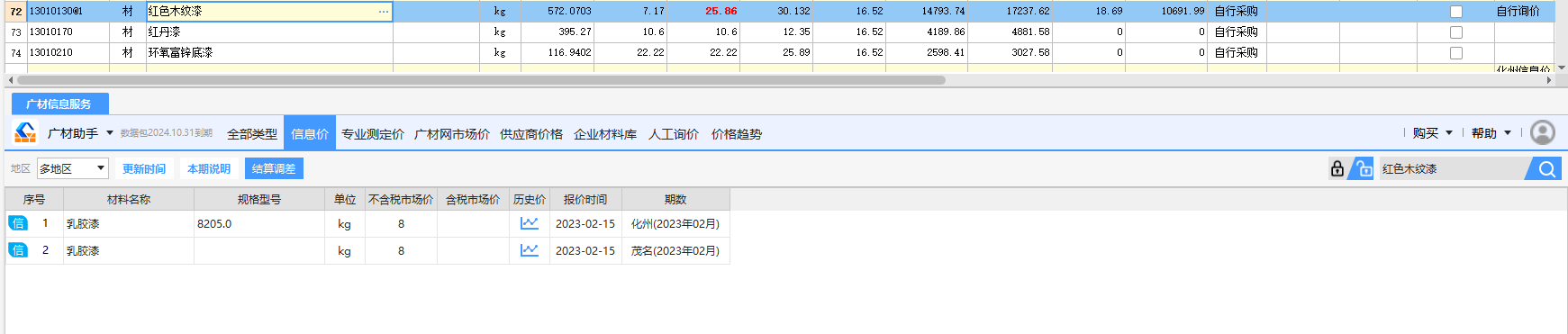Click the 信 badge icon in row 1

18,223
